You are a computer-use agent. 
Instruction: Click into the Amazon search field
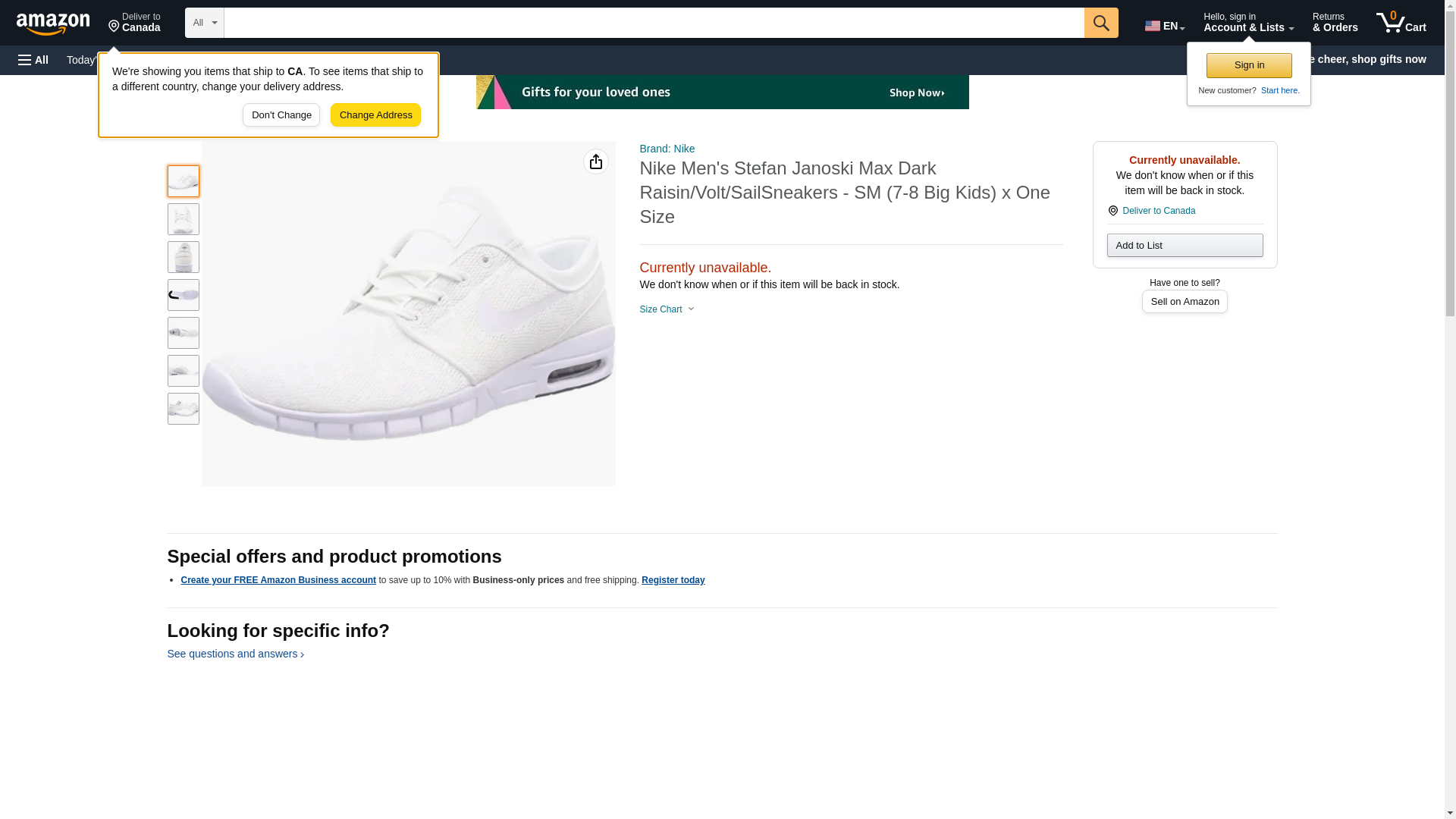point(654,23)
